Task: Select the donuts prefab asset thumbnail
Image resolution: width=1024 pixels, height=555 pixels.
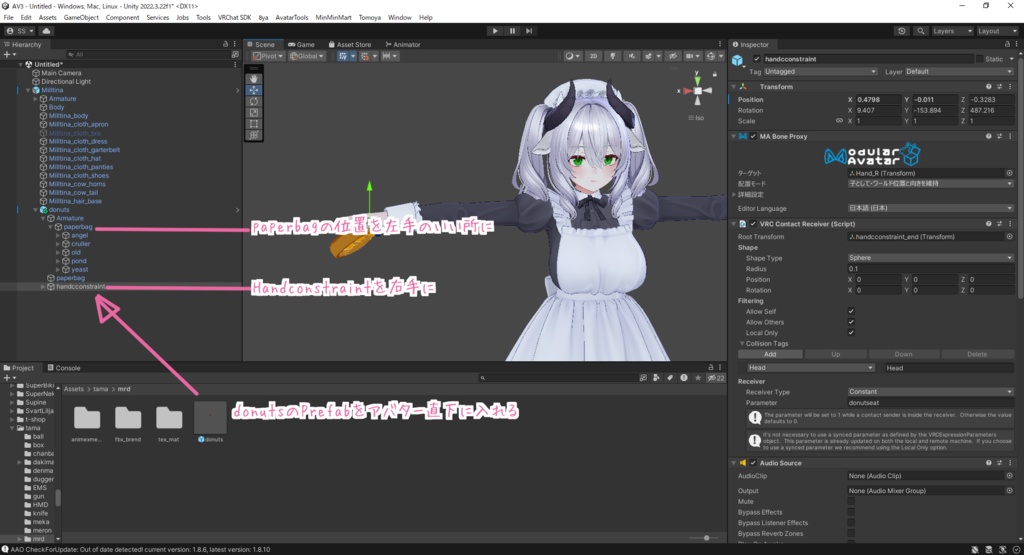Action: 210,418
